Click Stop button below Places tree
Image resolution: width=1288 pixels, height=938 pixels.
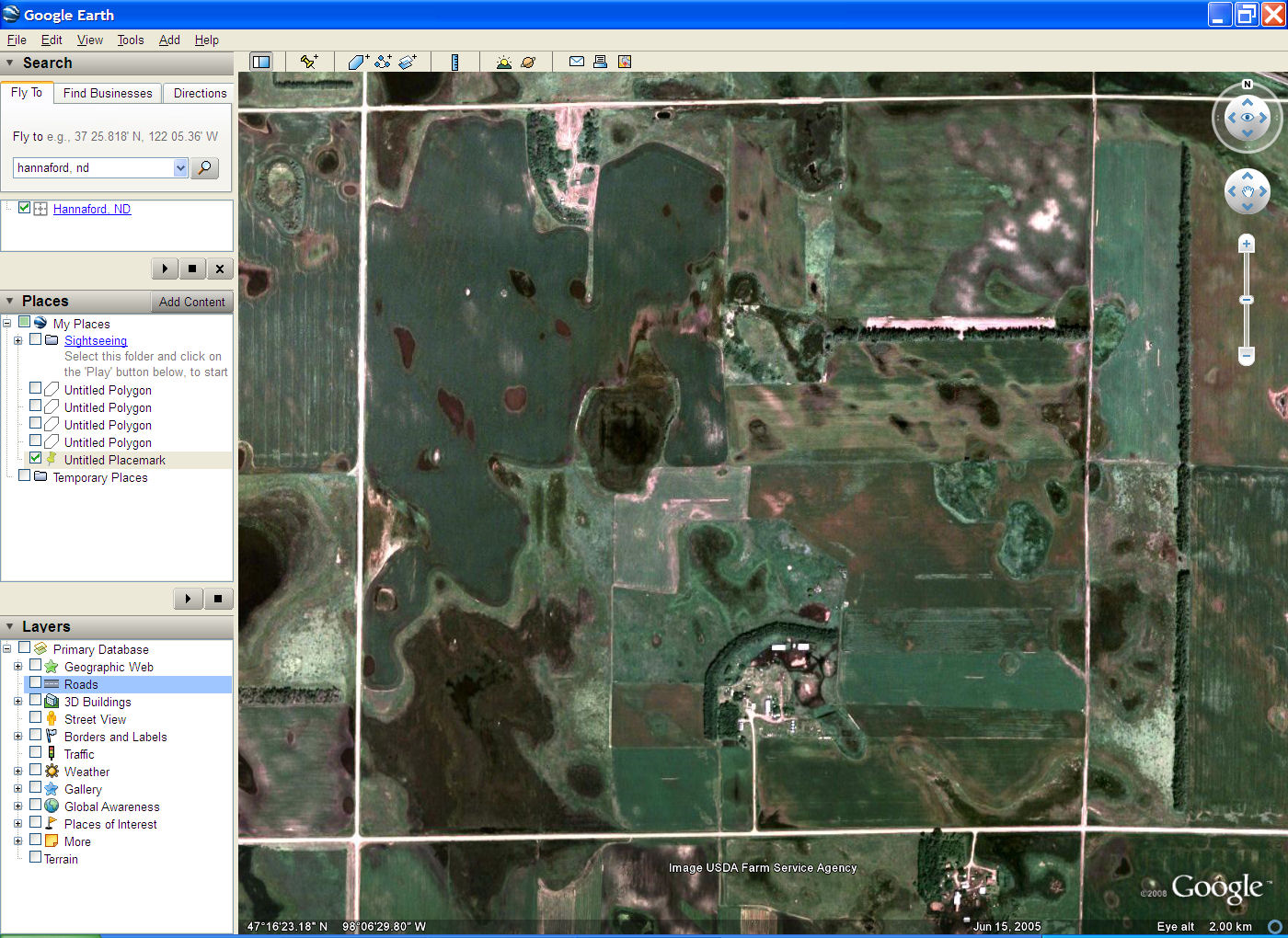pos(218,599)
